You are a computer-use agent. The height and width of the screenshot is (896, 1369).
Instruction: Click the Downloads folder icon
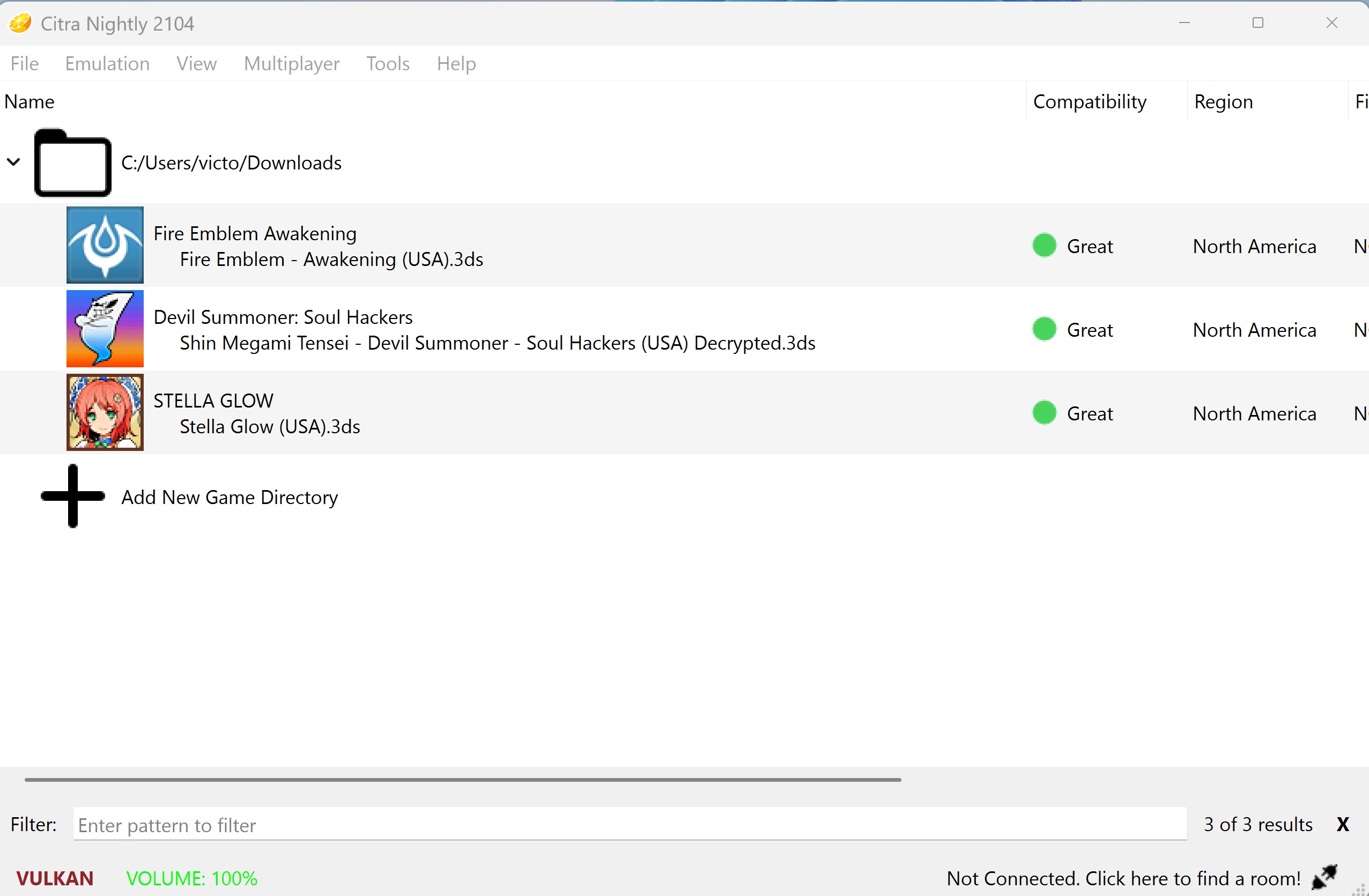(x=72, y=164)
